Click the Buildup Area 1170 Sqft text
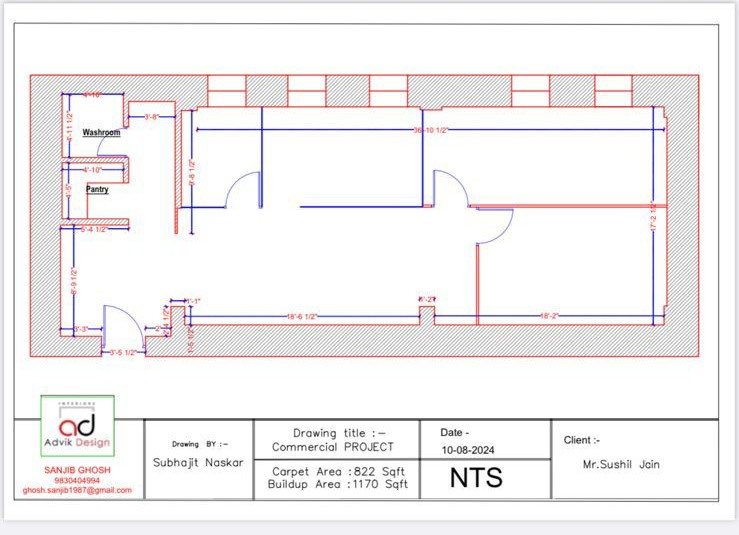 pos(338,484)
